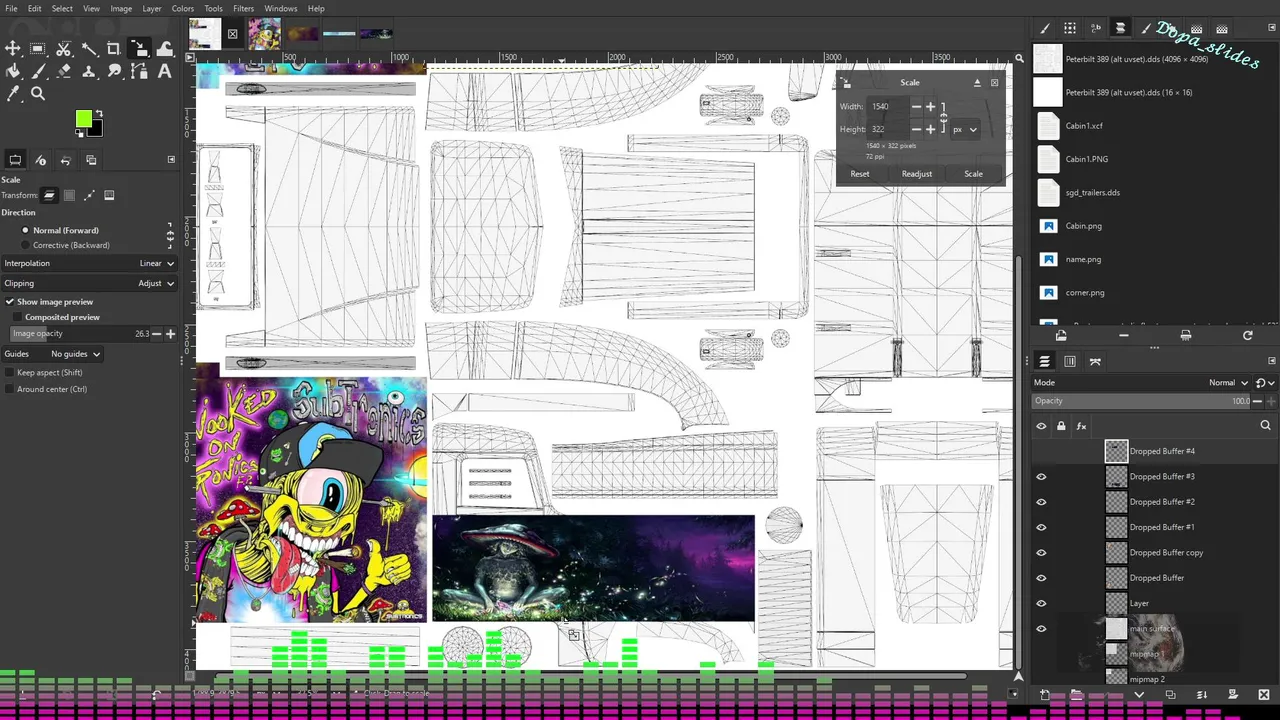Select the Clone stamp tool

point(89,72)
